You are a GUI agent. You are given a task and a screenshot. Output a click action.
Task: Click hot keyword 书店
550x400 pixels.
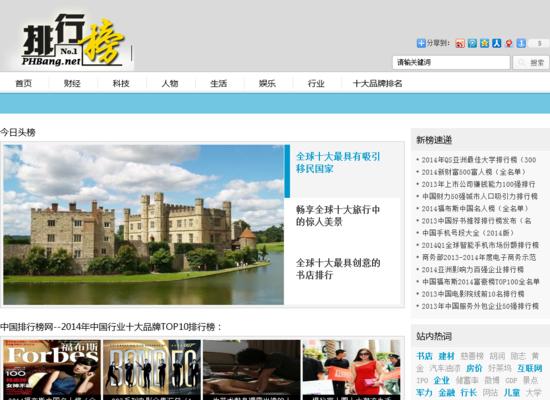point(424,356)
